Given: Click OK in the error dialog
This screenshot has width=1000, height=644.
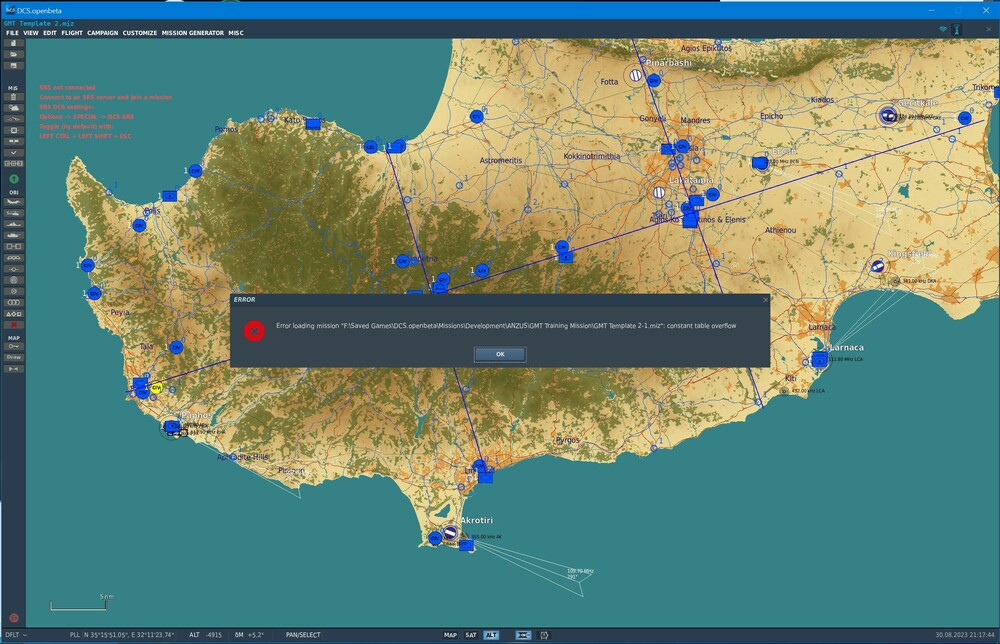Looking at the screenshot, I should [x=500, y=354].
